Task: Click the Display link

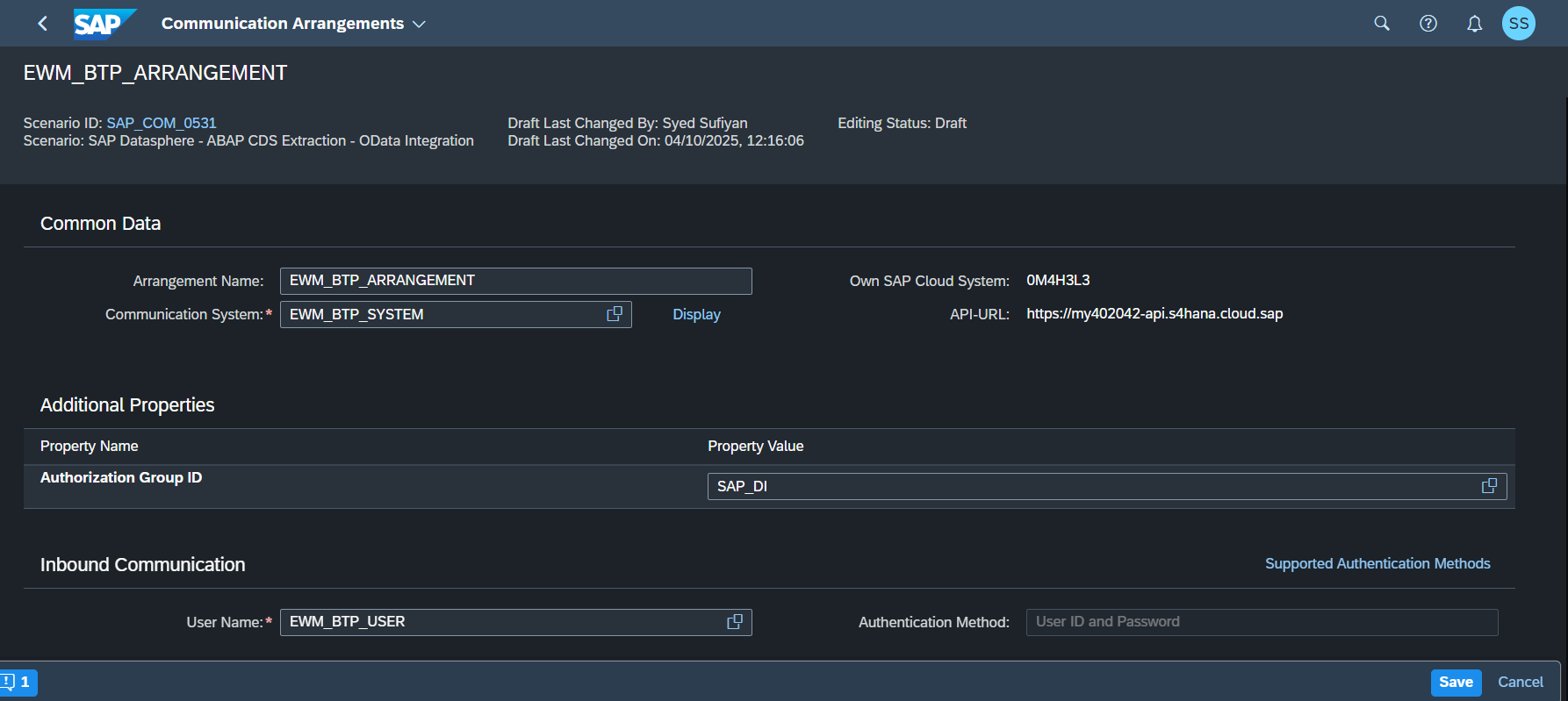Action: coord(696,314)
